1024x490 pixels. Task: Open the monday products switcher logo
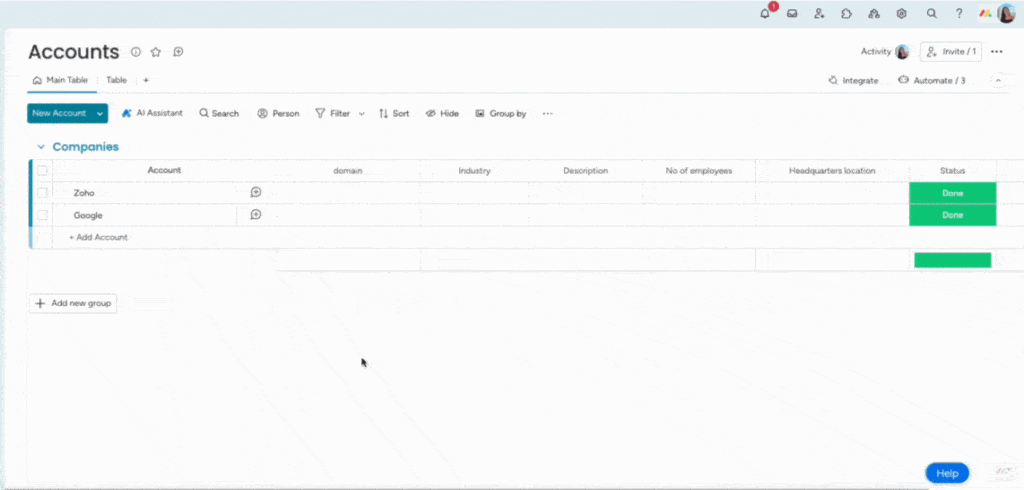(985, 13)
